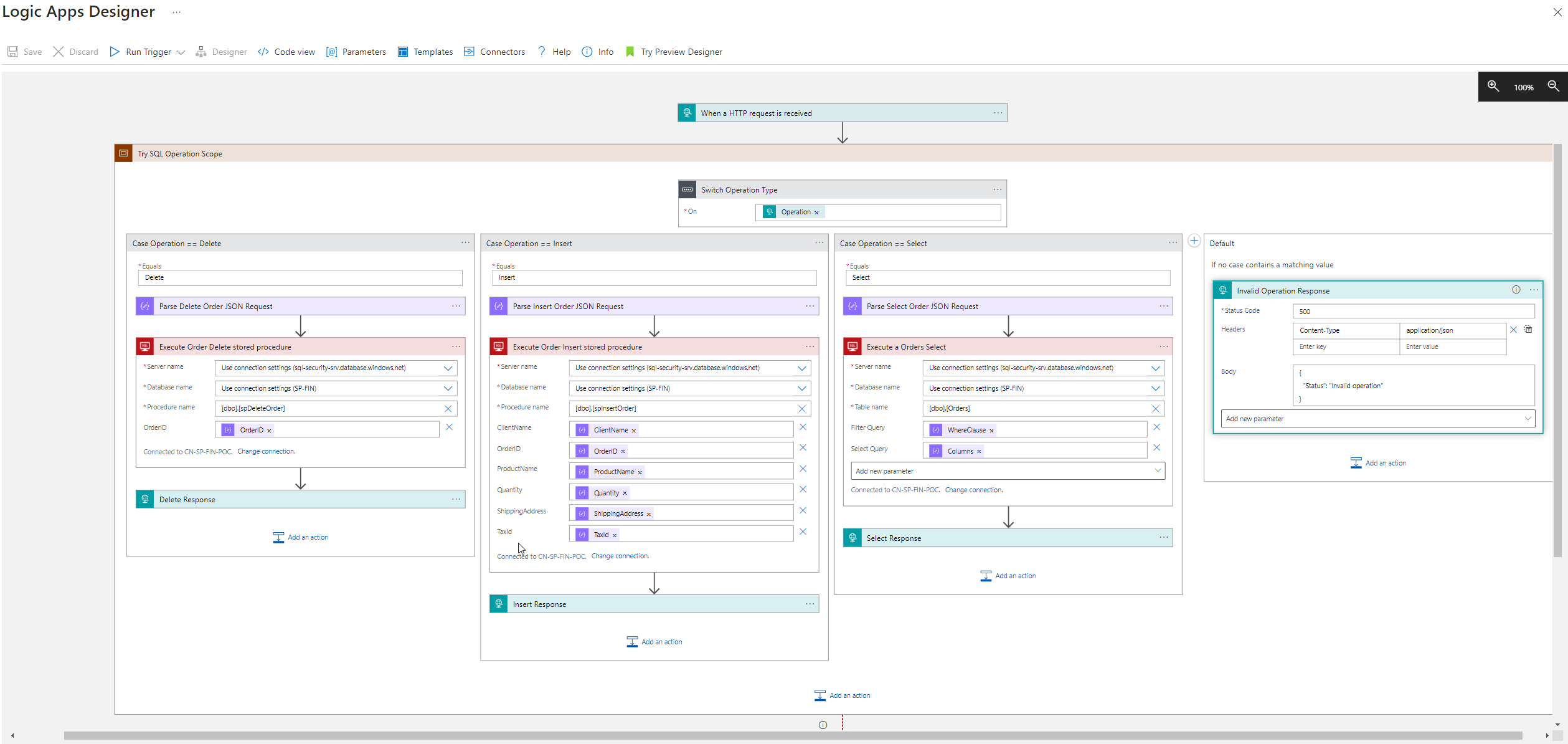
Task: Open the Database name dropdown in Insert procedure
Action: pos(801,388)
